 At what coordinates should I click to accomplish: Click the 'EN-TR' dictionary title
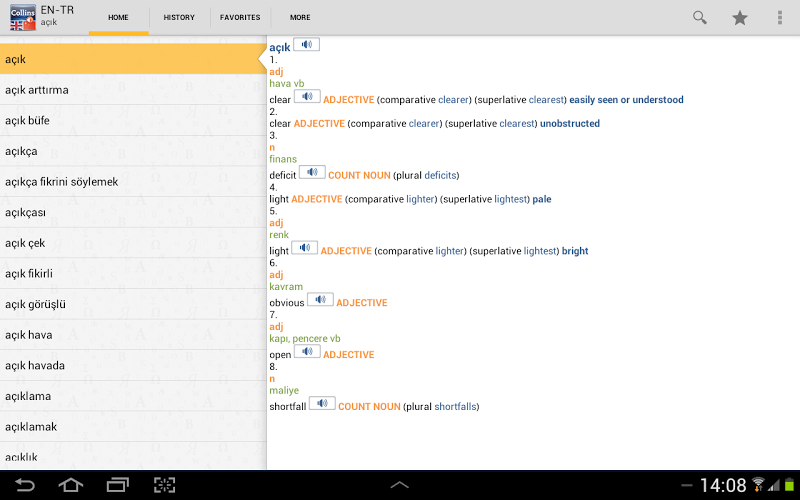(57, 10)
